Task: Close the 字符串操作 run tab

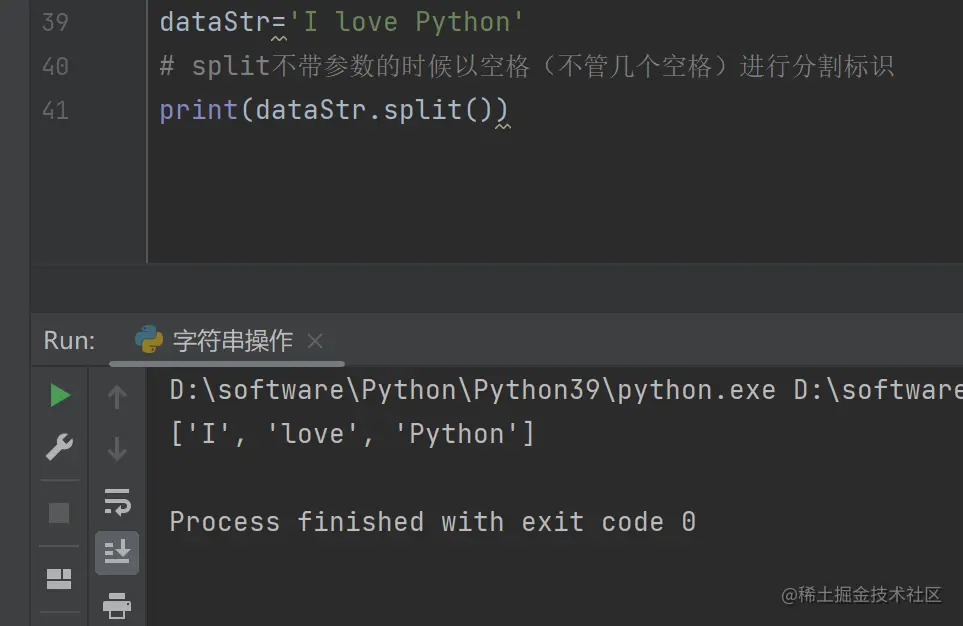Action: click(315, 341)
